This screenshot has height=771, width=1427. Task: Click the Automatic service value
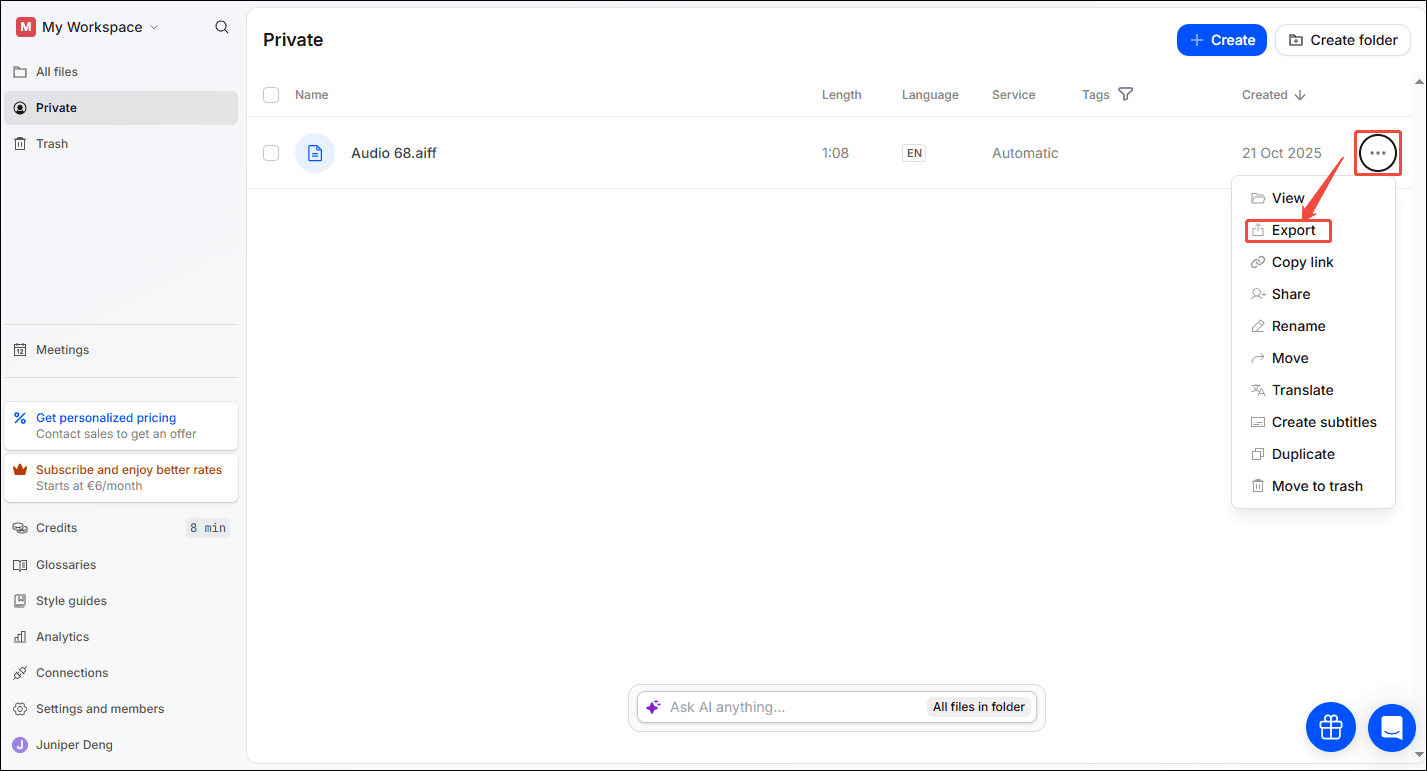1025,153
